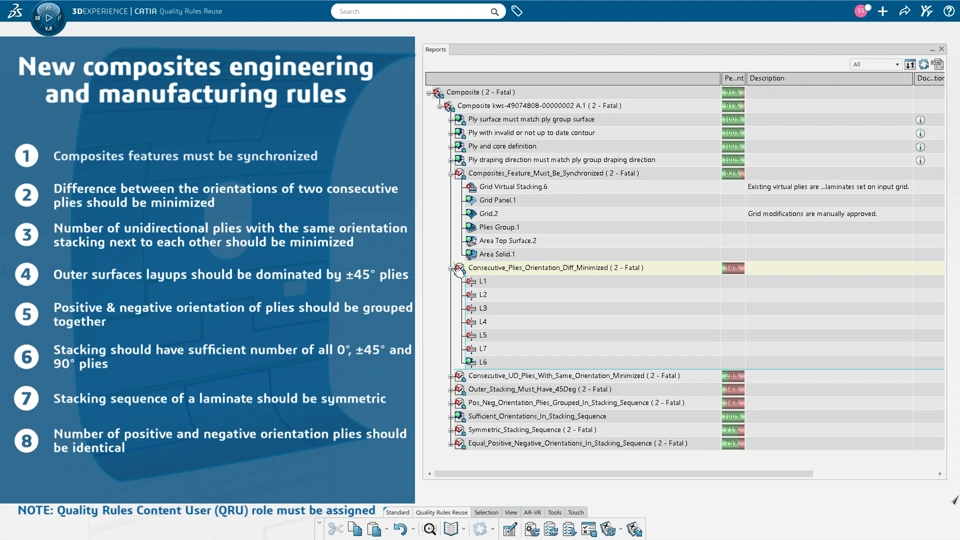
Task: Switch to the AR-VR tab
Action: (532, 512)
